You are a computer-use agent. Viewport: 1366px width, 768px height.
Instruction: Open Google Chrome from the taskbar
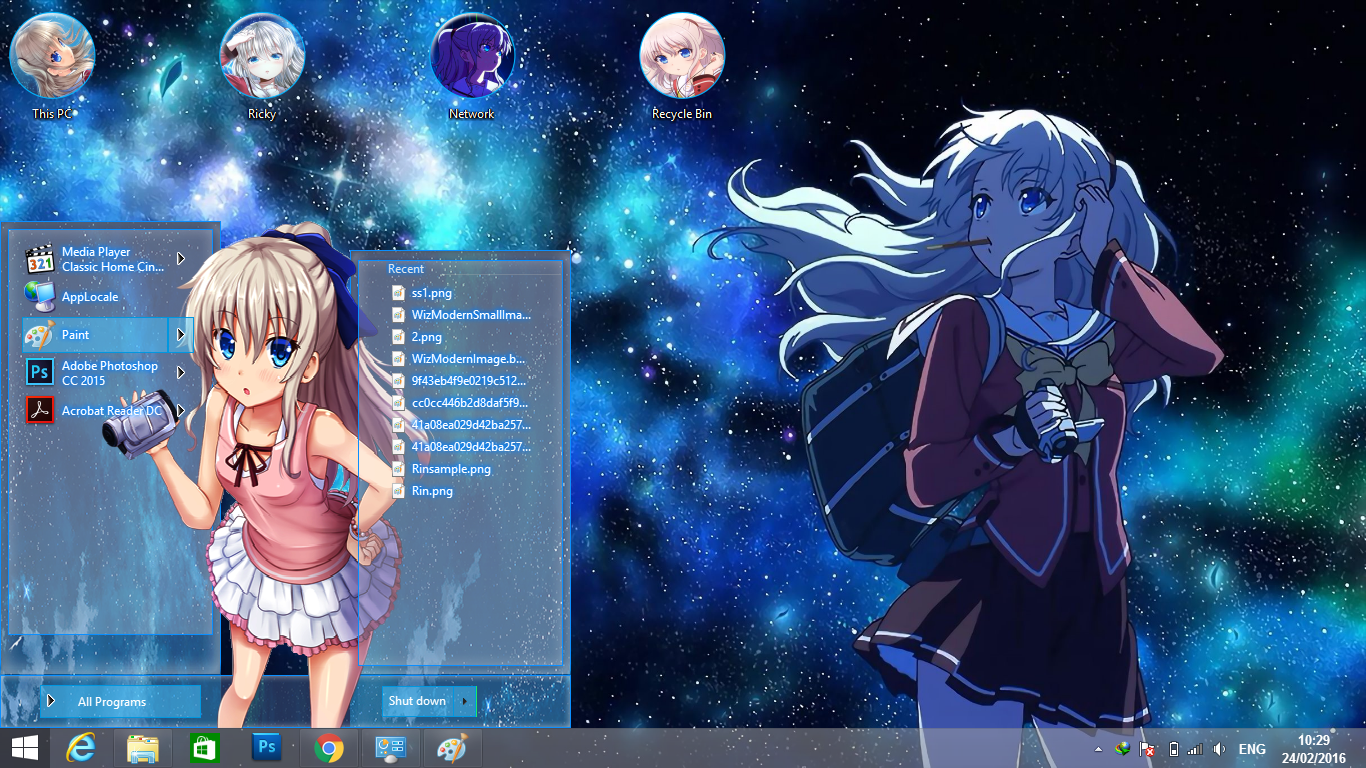329,748
